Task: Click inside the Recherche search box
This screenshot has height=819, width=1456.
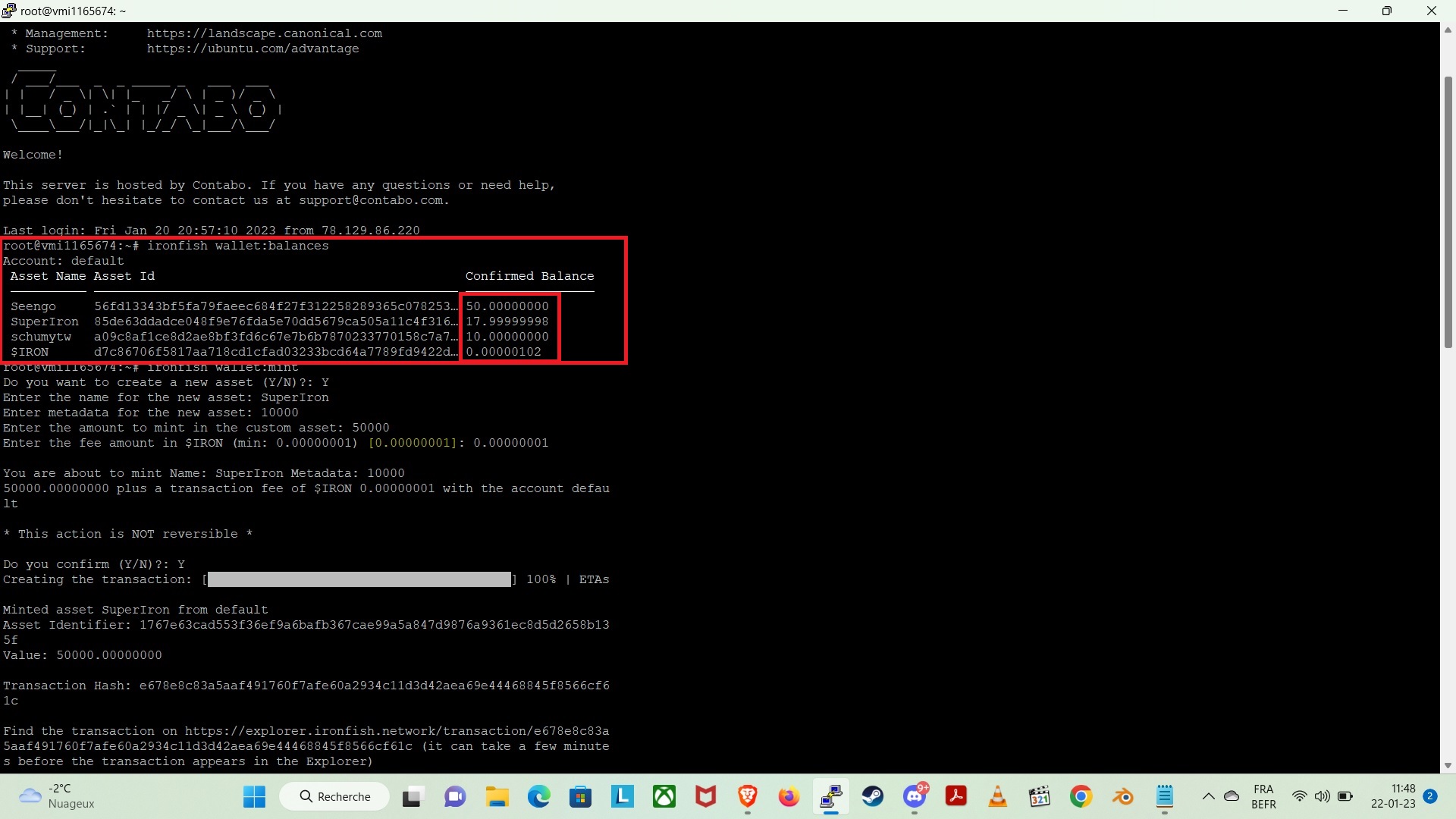Action: [334, 796]
